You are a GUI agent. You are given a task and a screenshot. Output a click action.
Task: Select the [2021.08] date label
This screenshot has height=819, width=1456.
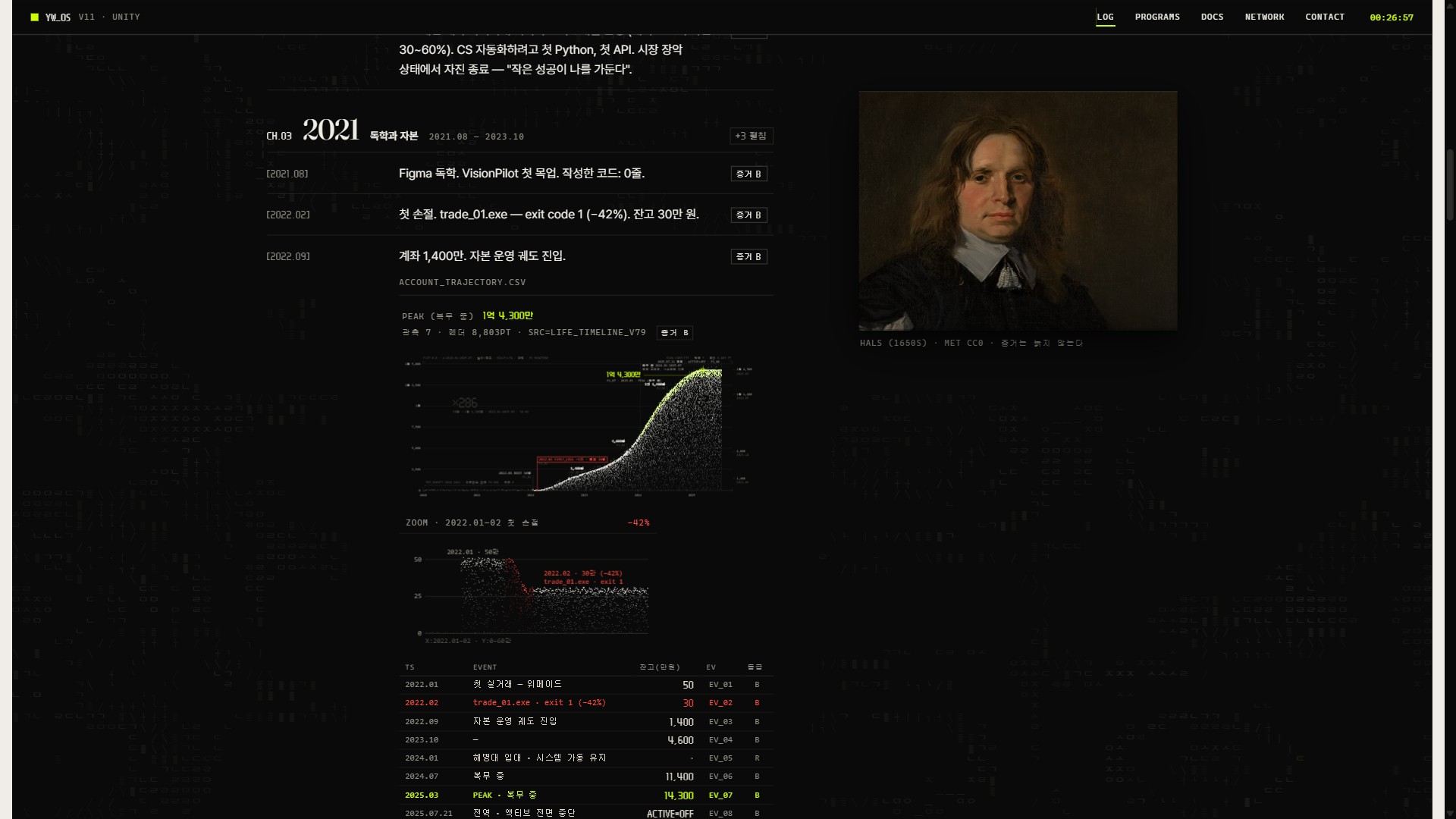click(287, 174)
